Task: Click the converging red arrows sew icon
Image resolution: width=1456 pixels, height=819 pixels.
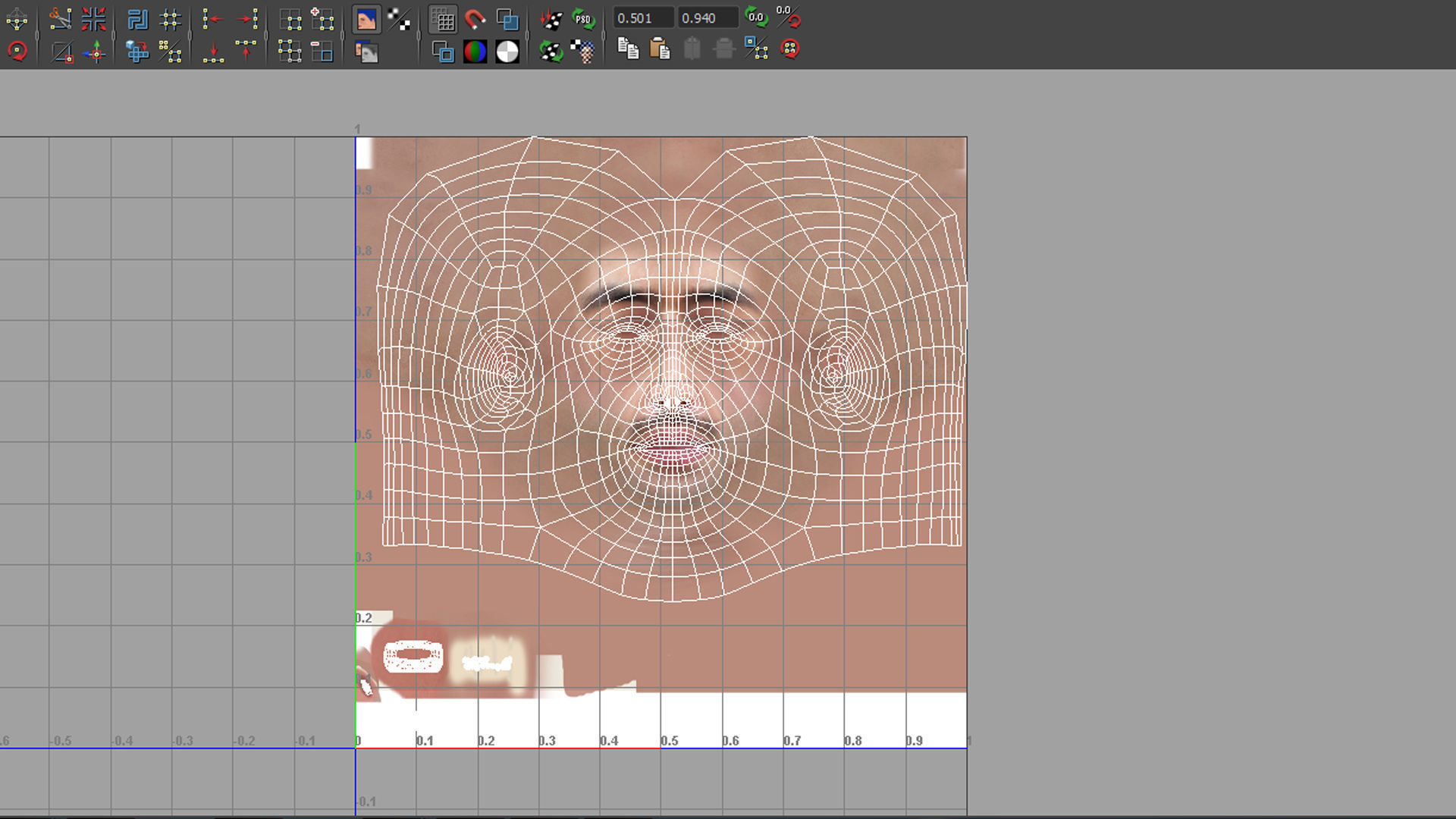Action: pos(94,18)
